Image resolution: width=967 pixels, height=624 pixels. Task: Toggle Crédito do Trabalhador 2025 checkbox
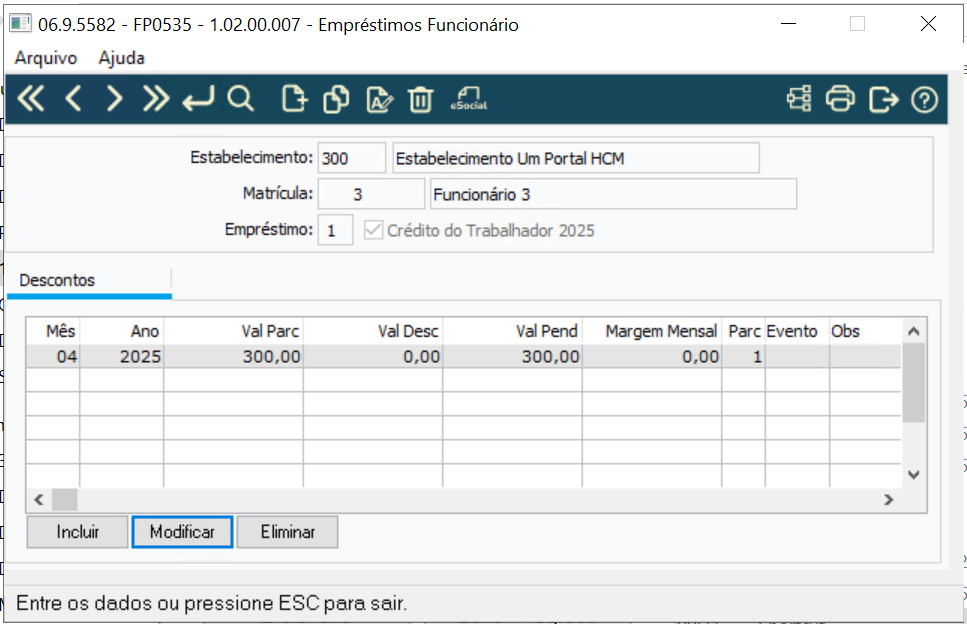[373, 230]
